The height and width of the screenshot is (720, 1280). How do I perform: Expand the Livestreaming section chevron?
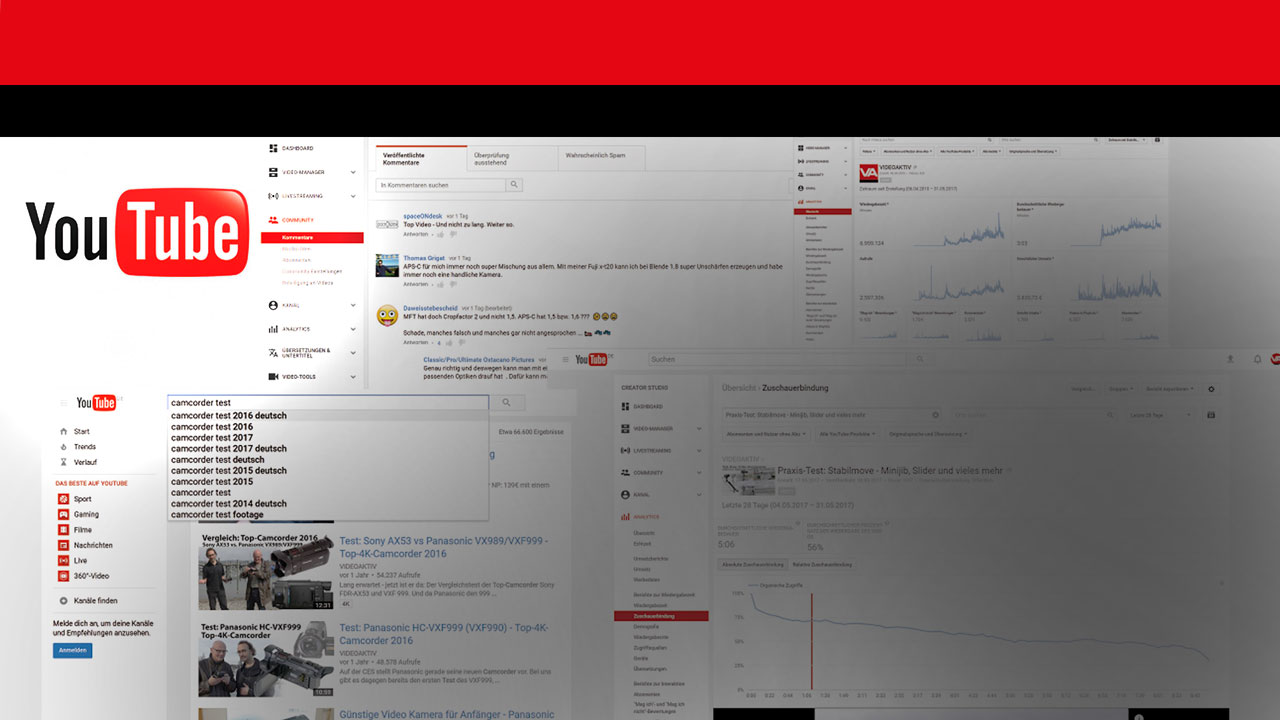coord(353,196)
